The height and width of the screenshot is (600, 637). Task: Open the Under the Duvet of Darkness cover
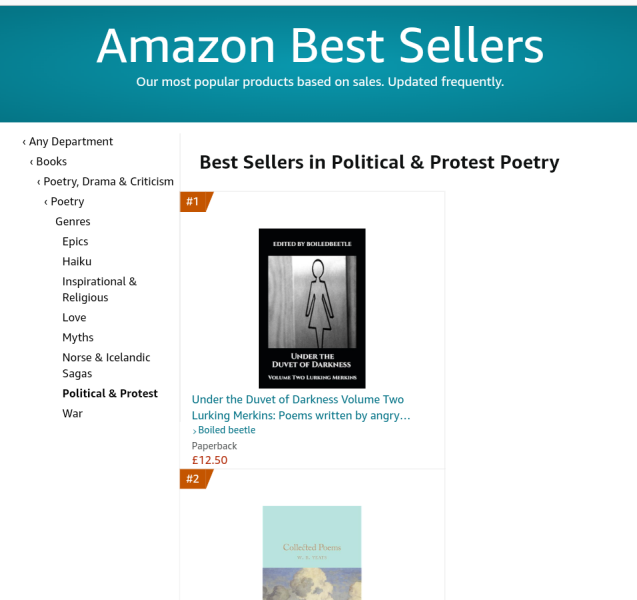pos(312,308)
